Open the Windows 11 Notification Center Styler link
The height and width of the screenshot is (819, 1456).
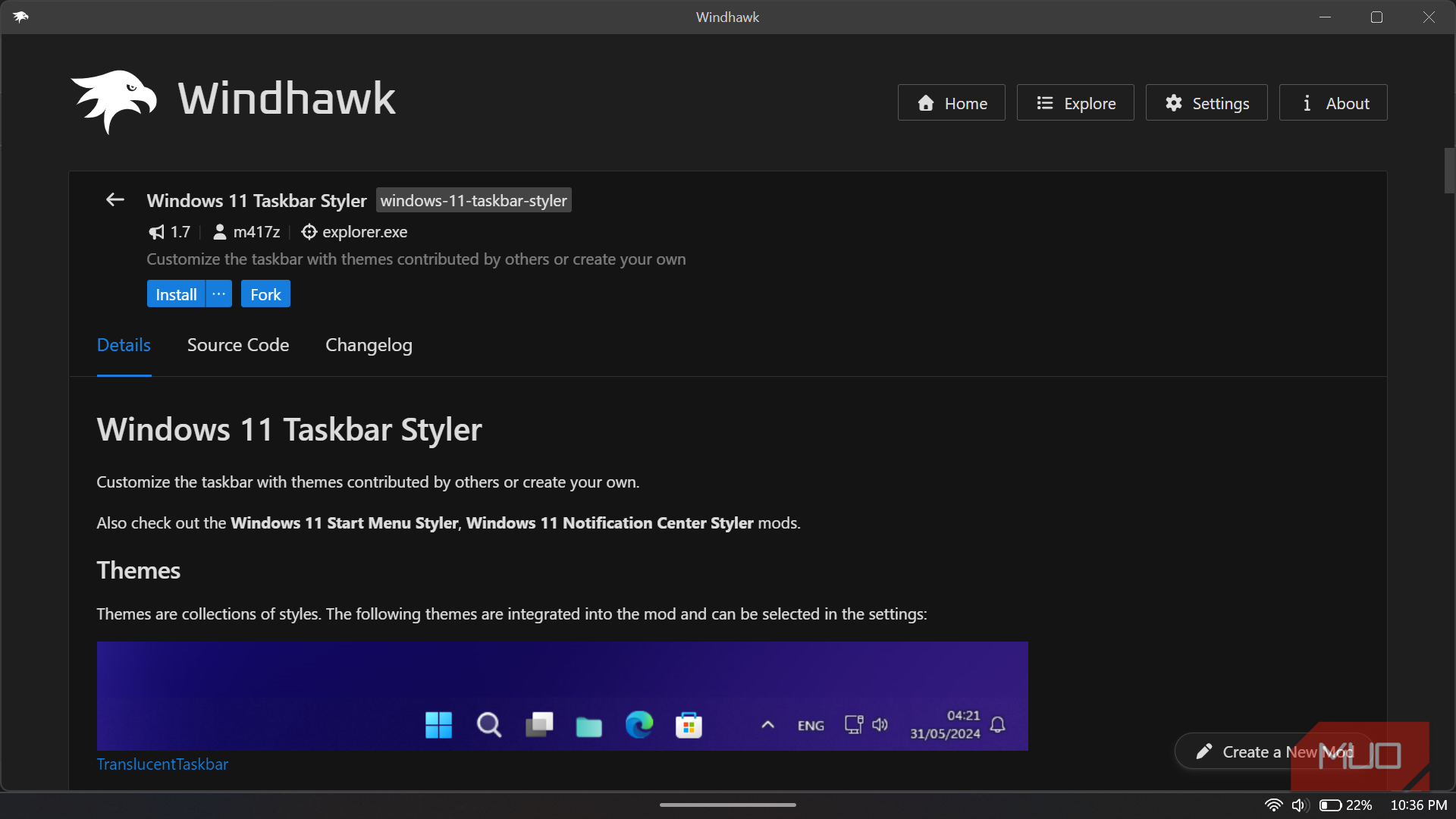coord(610,523)
